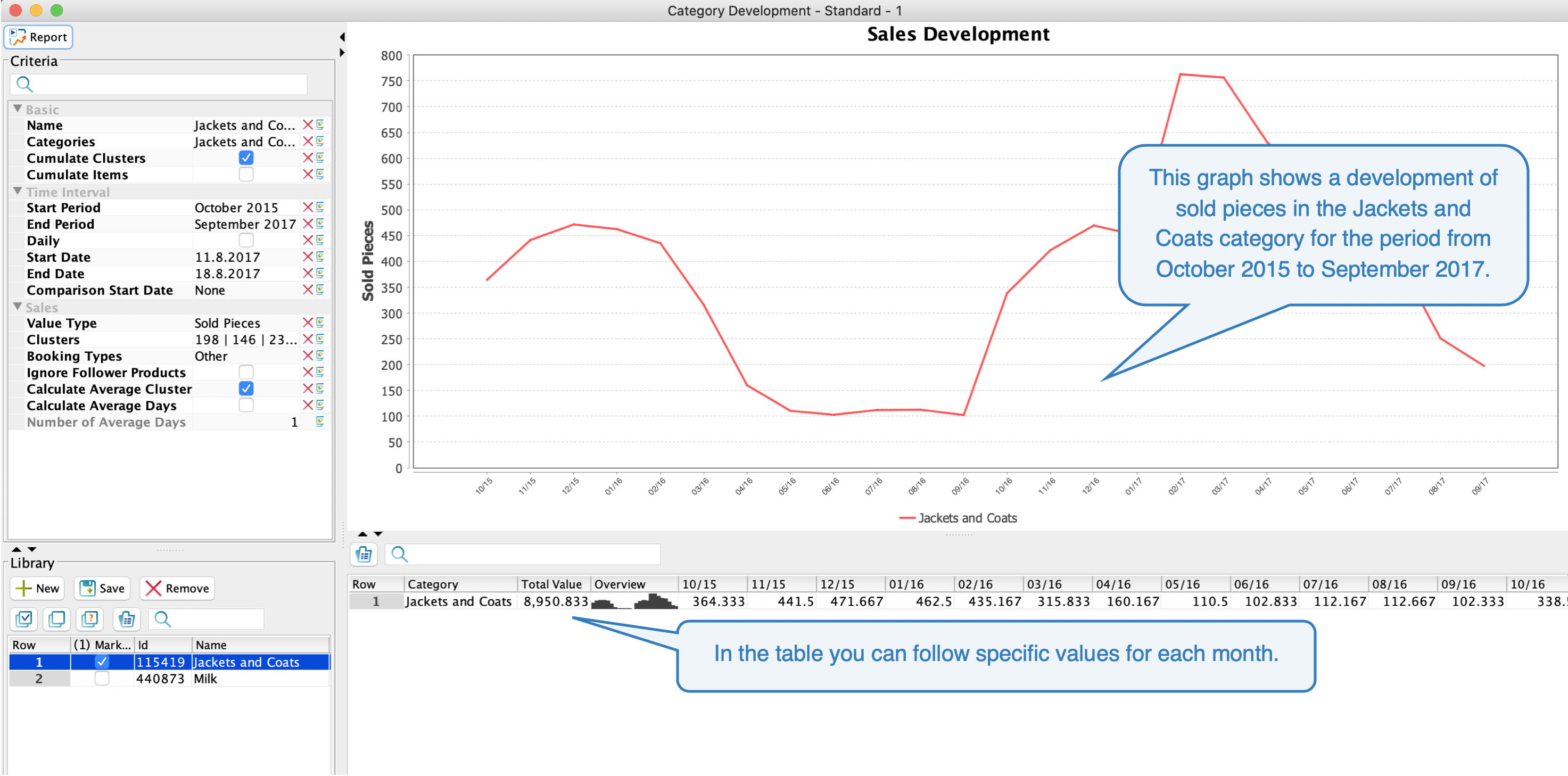Click the unmark all items icon in Library
The height and width of the screenshot is (776, 1568).
[x=56, y=619]
